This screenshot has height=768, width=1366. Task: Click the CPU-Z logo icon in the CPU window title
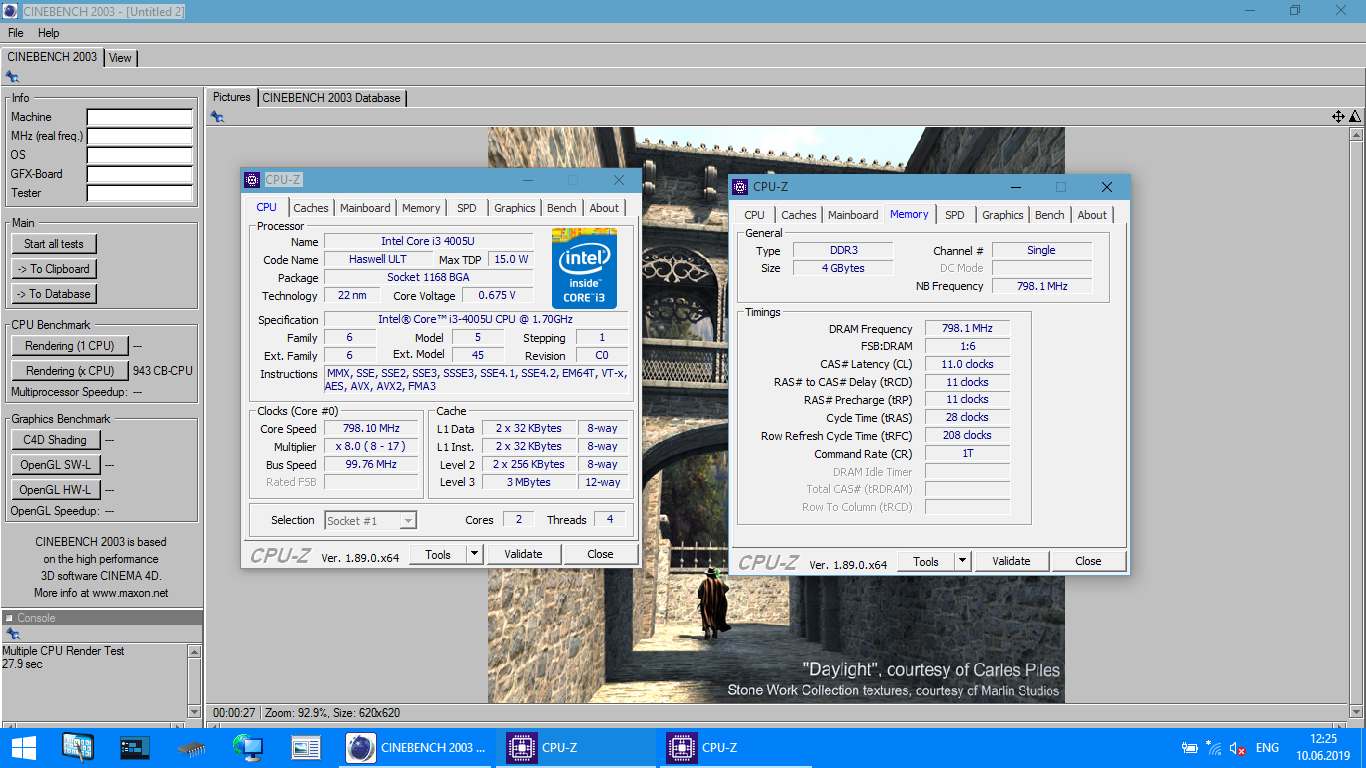click(252, 180)
